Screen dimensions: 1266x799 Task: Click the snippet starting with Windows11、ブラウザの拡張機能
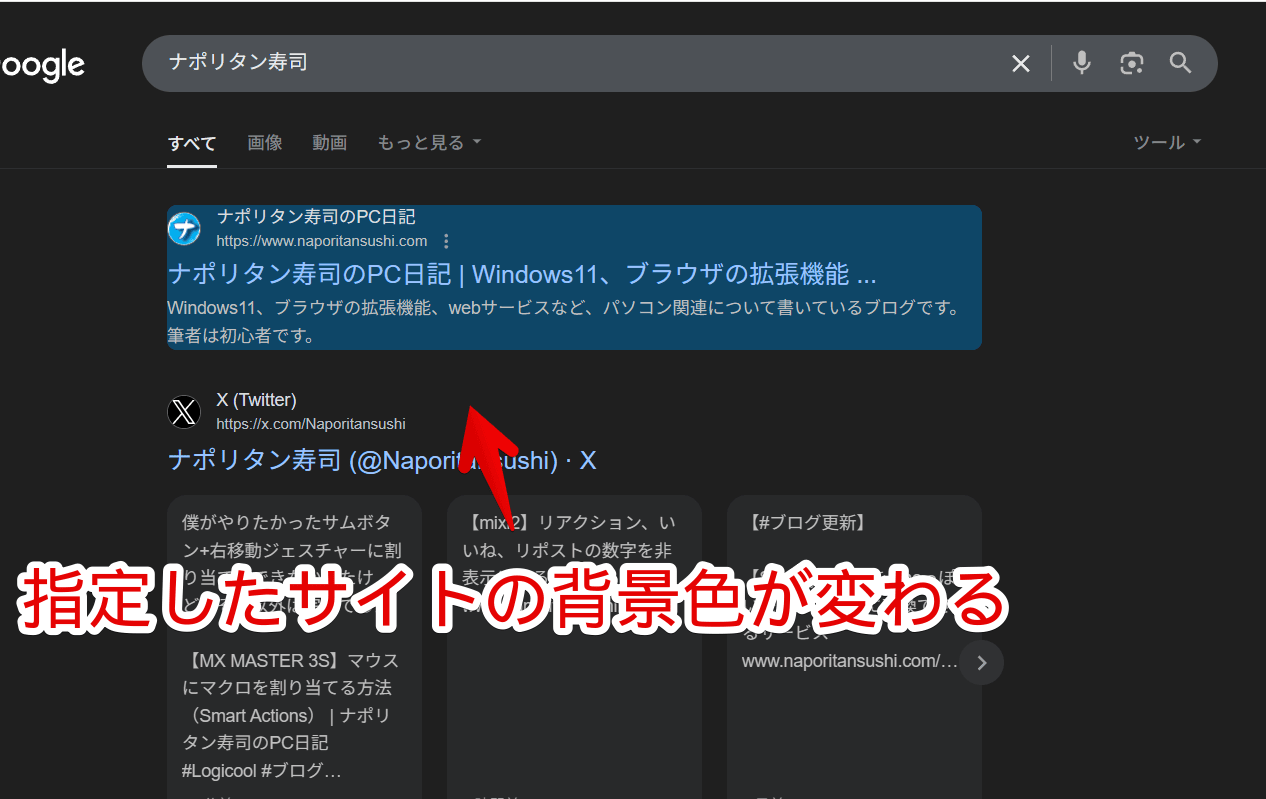pos(564,322)
